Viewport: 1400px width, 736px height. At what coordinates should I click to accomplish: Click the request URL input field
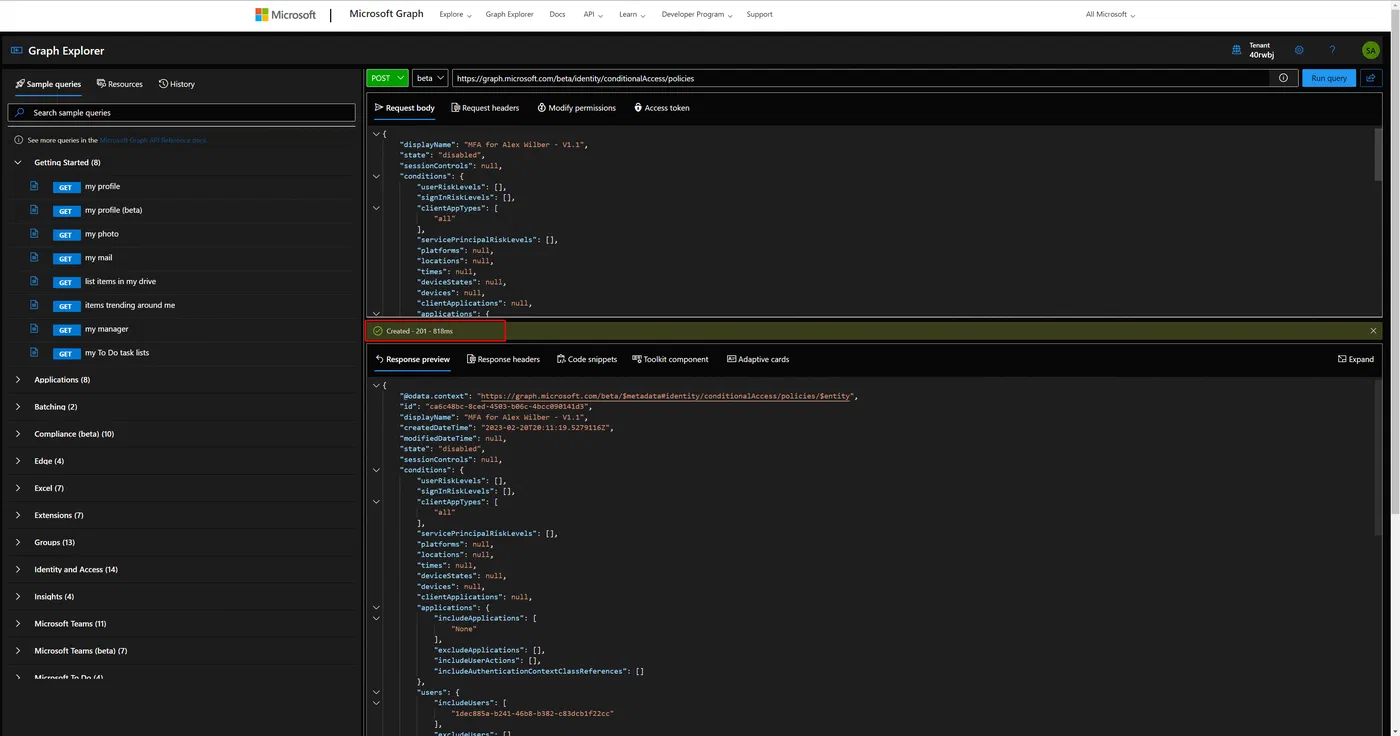click(861, 78)
